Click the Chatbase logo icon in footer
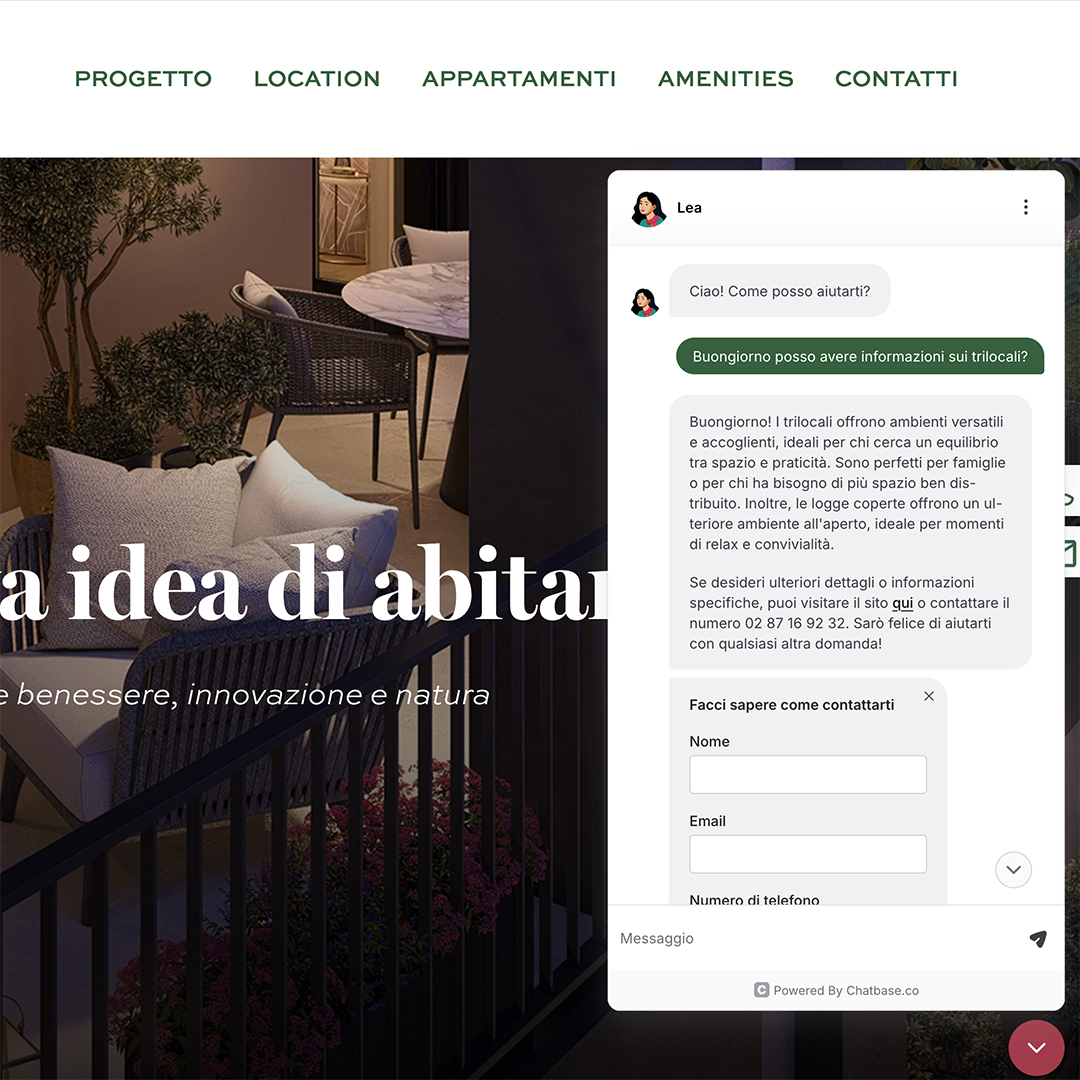This screenshot has width=1080, height=1080. (x=761, y=990)
